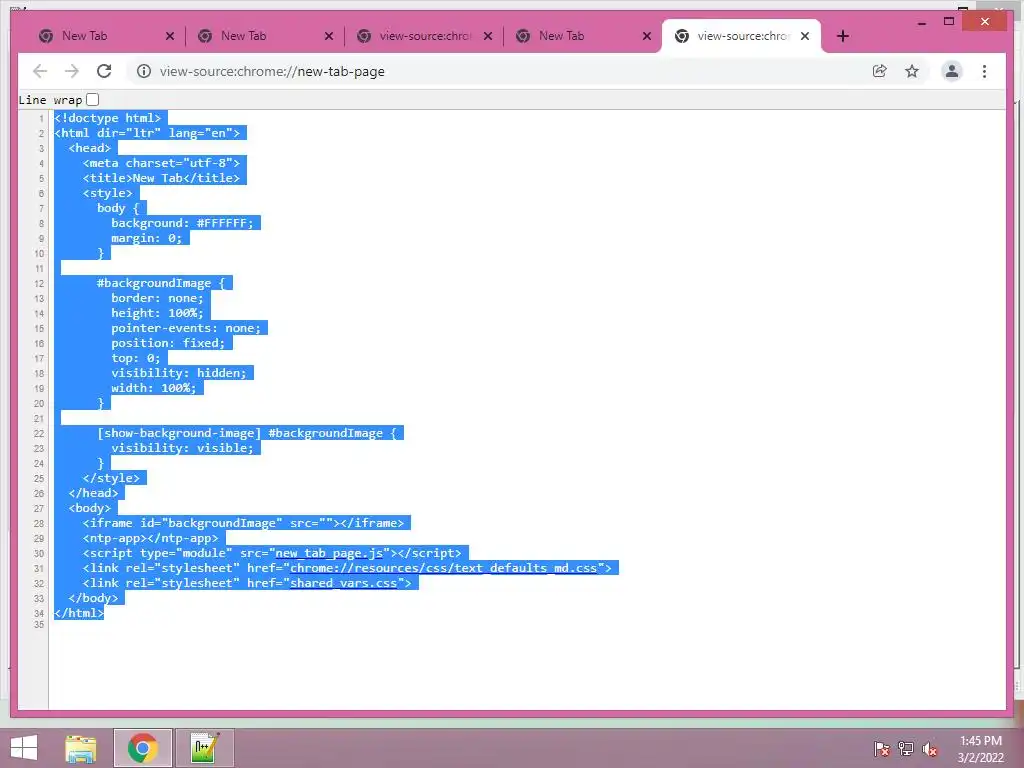Click the network tray icon
The width and height of the screenshot is (1024, 768).
pyautogui.click(x=906, y=749)
